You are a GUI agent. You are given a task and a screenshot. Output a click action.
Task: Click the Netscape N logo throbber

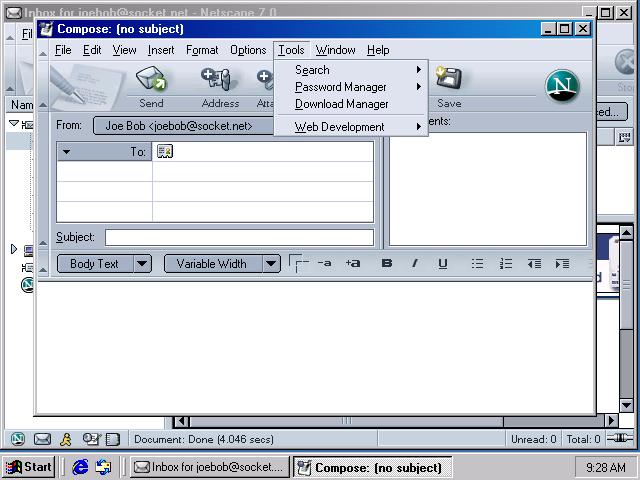click(562, 86)
